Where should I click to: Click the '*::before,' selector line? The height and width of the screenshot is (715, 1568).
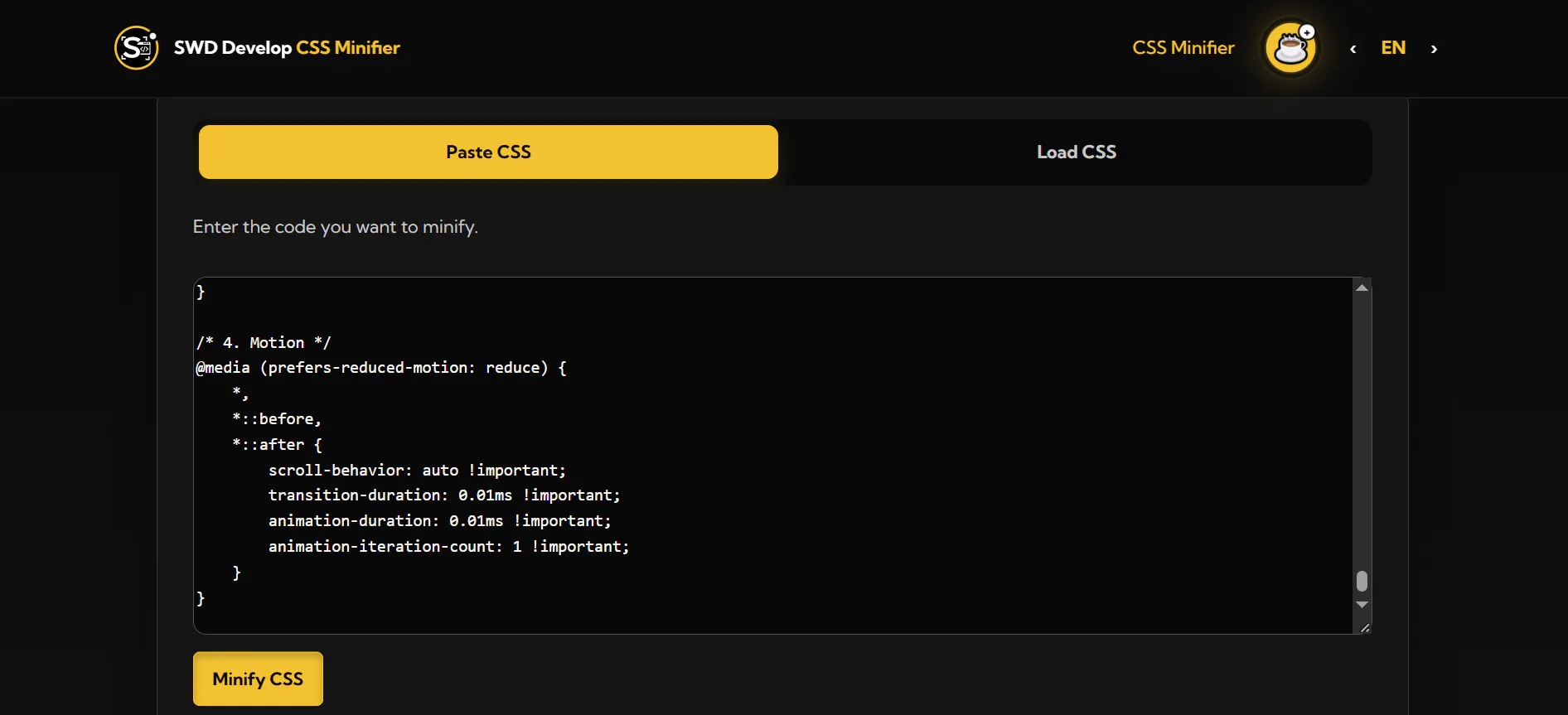click(277, 419)
